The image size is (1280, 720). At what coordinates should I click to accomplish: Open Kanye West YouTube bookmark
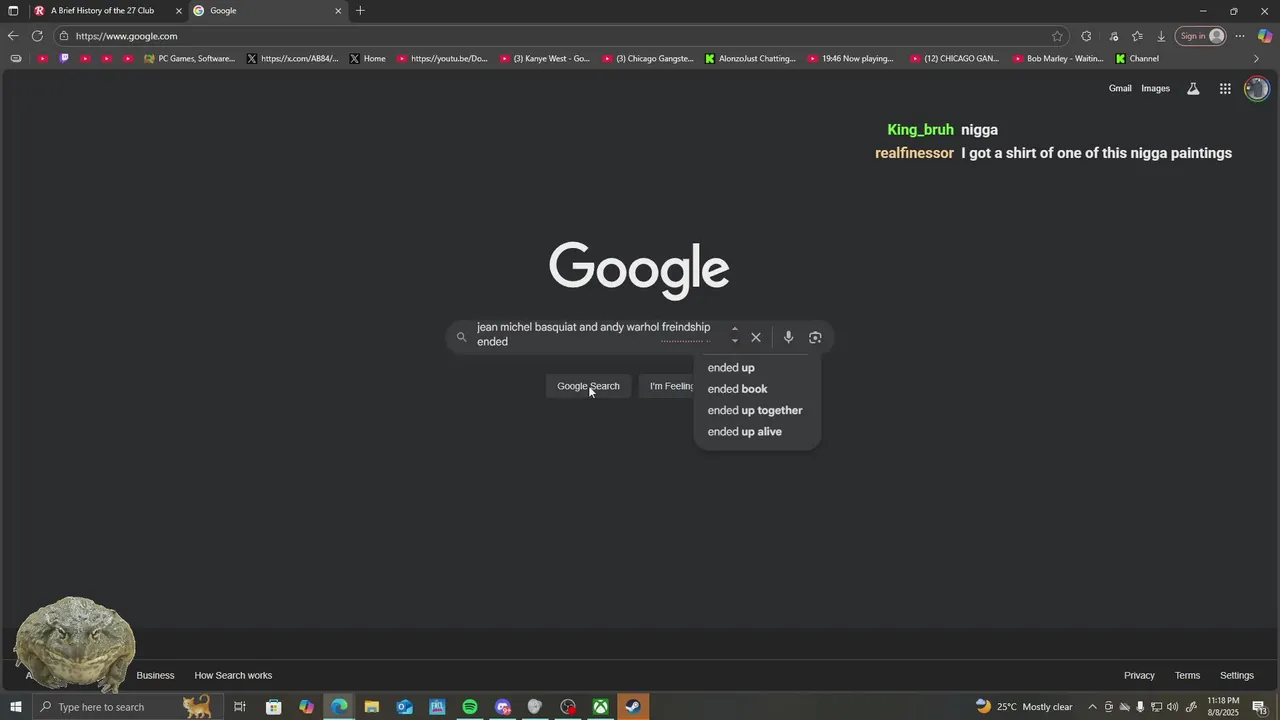[x=545, y=59]
